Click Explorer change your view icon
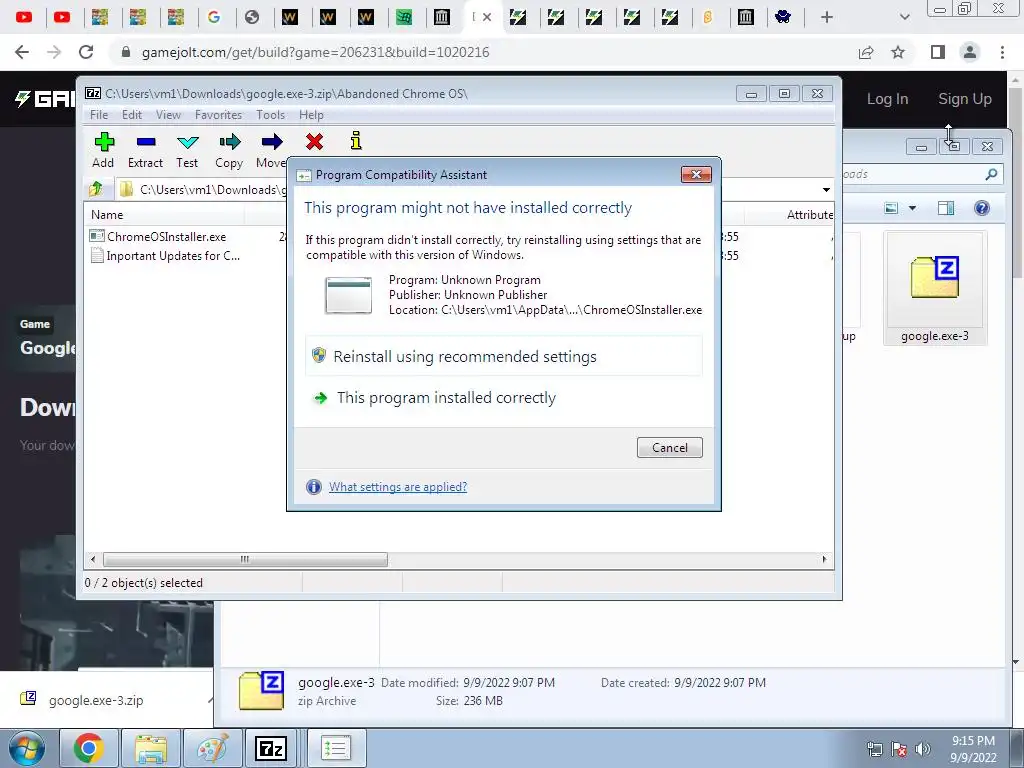Image resolution: width=1024 pixels, height=768 pixels. point(891,208)
